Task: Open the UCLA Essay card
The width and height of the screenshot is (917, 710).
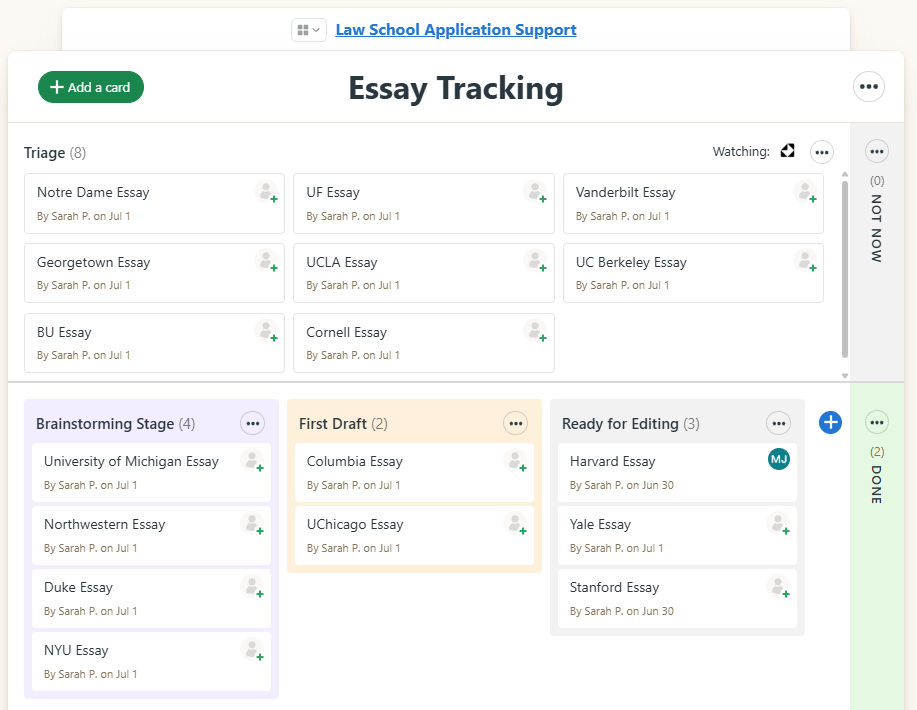Action: [x=423, y=273]
